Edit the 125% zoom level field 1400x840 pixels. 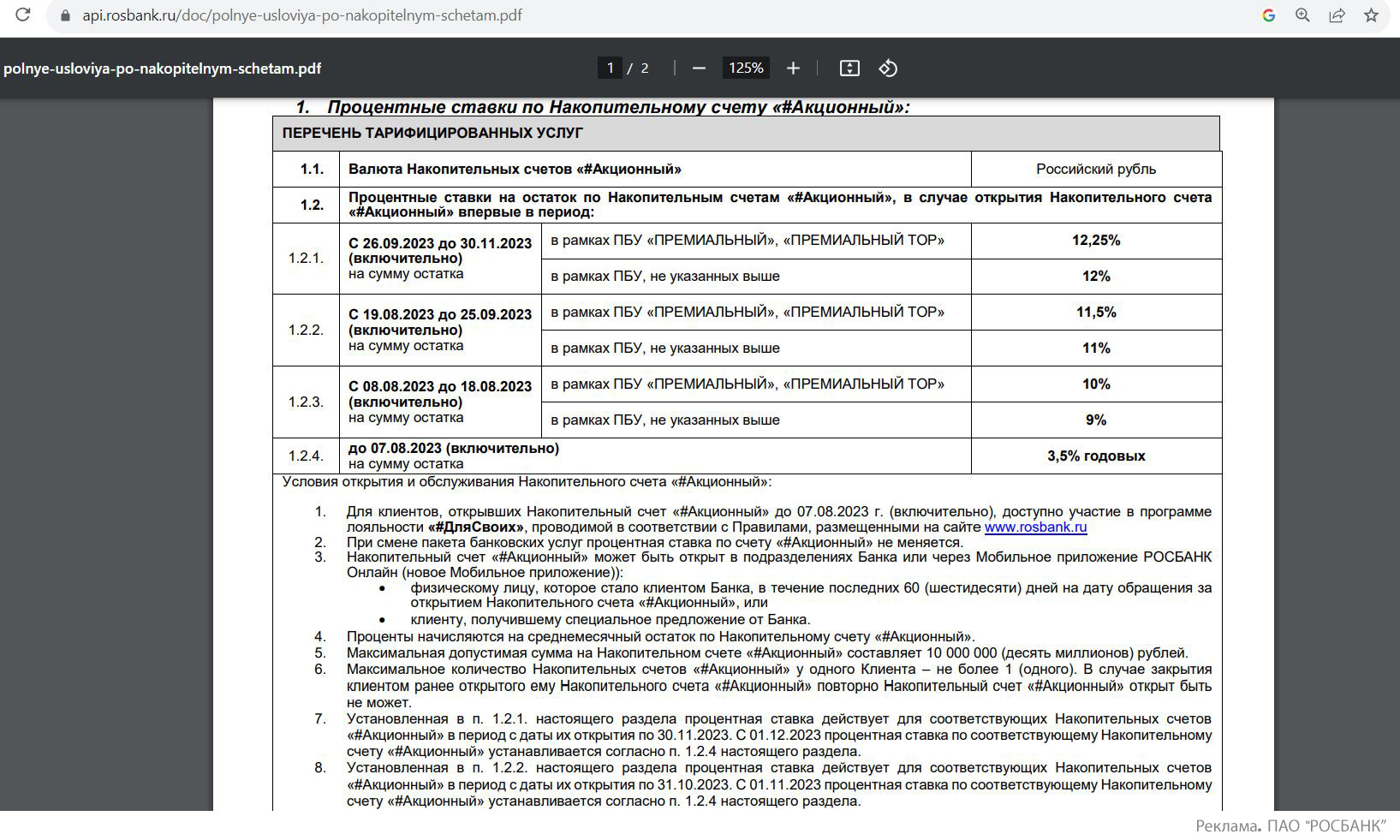pyautogui.click(x=746, y=68)
